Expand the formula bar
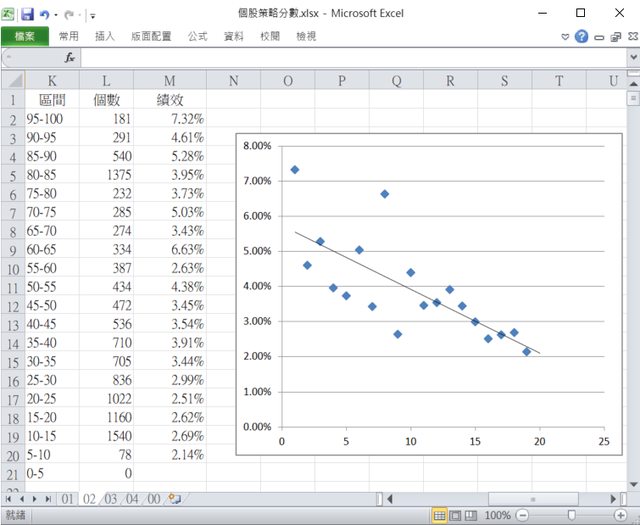 632,58
